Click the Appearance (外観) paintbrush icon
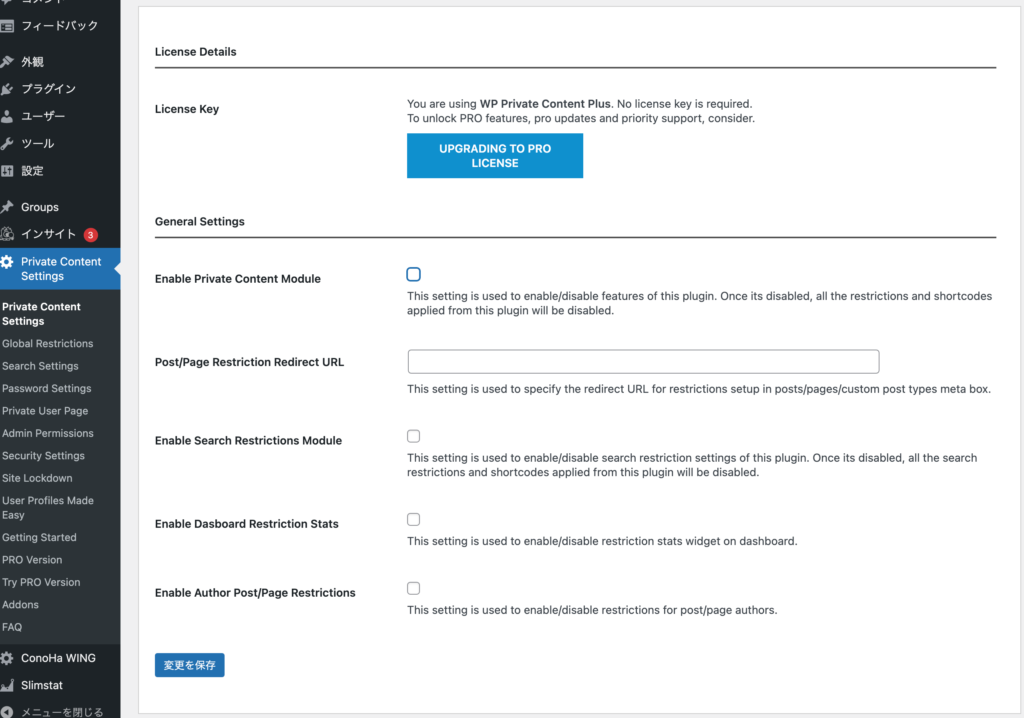The width and height of the screenshot is (1024, 718). (x=7, y=61)
